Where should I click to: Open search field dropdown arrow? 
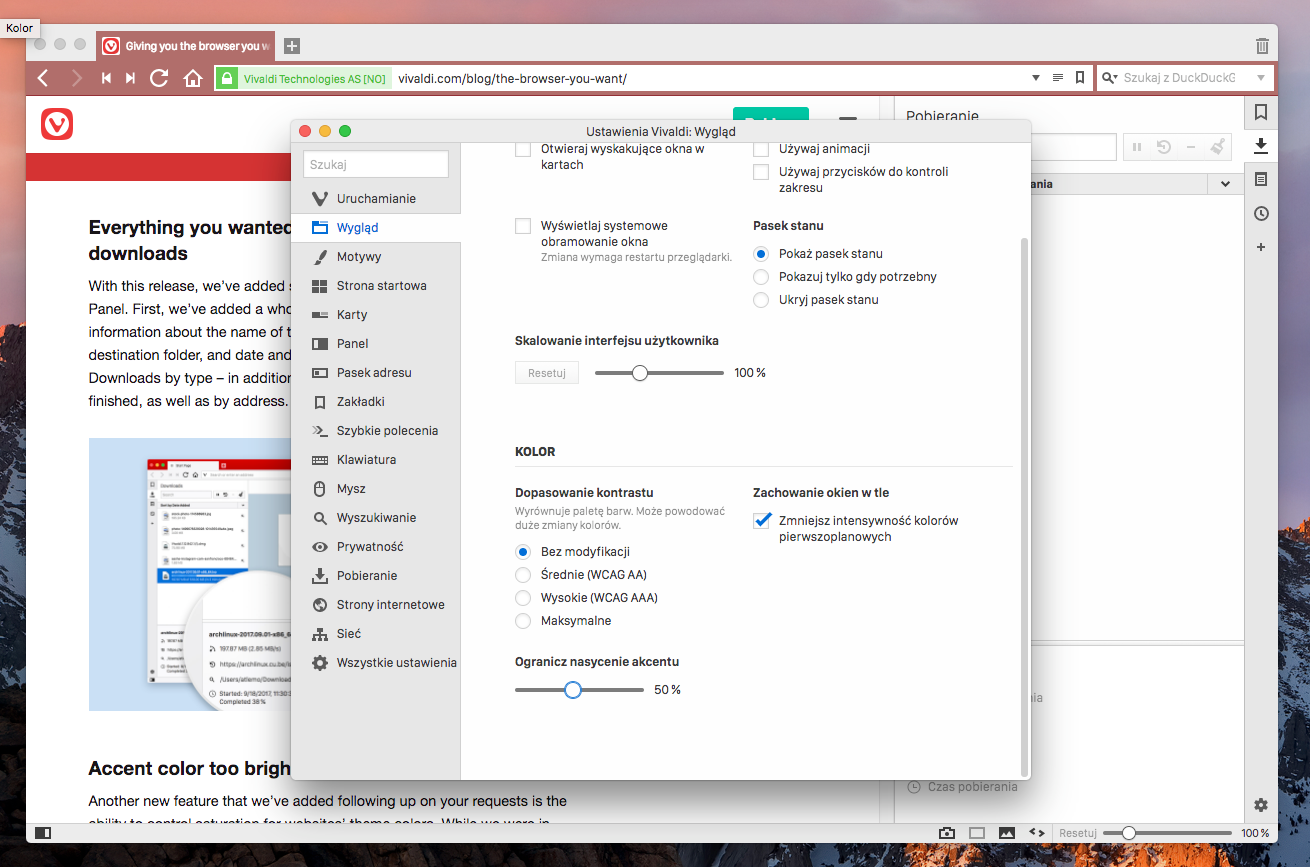point(1261,78)
